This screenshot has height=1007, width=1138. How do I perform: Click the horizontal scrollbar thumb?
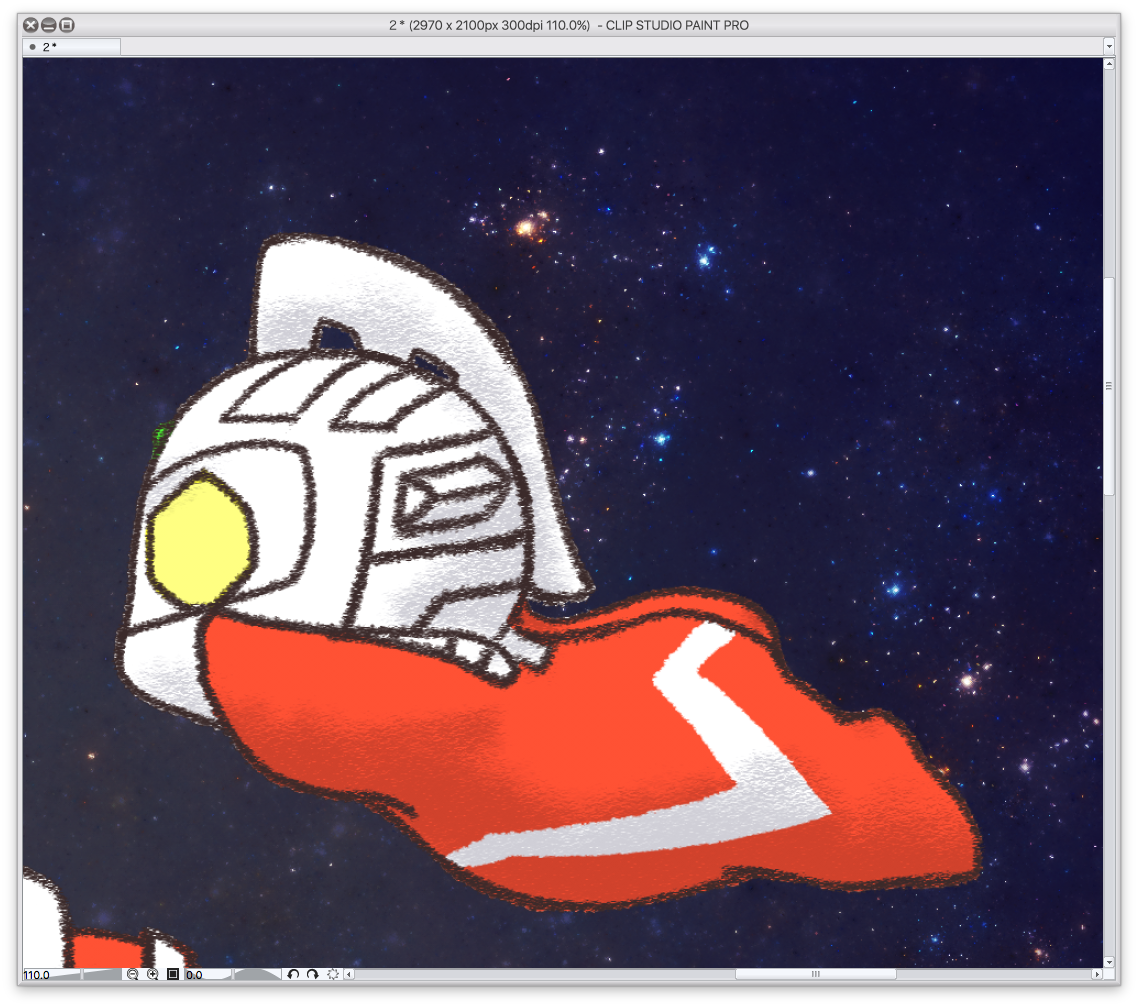pos(816,974)
